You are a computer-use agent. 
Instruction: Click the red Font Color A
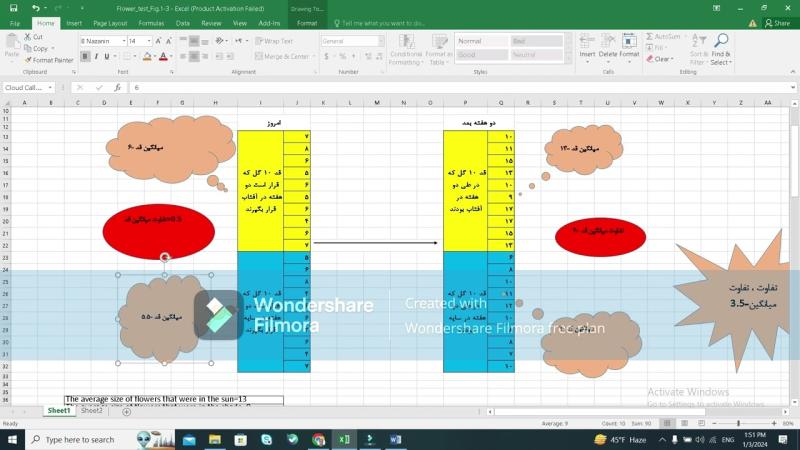(x=163, y=56)
